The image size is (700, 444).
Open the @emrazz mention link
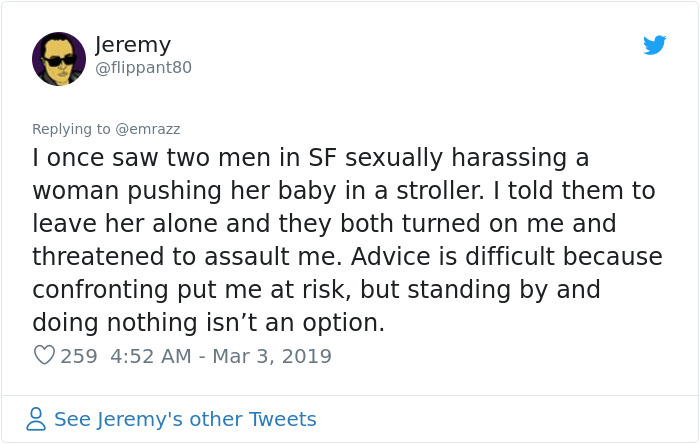[x=147, y=129]
